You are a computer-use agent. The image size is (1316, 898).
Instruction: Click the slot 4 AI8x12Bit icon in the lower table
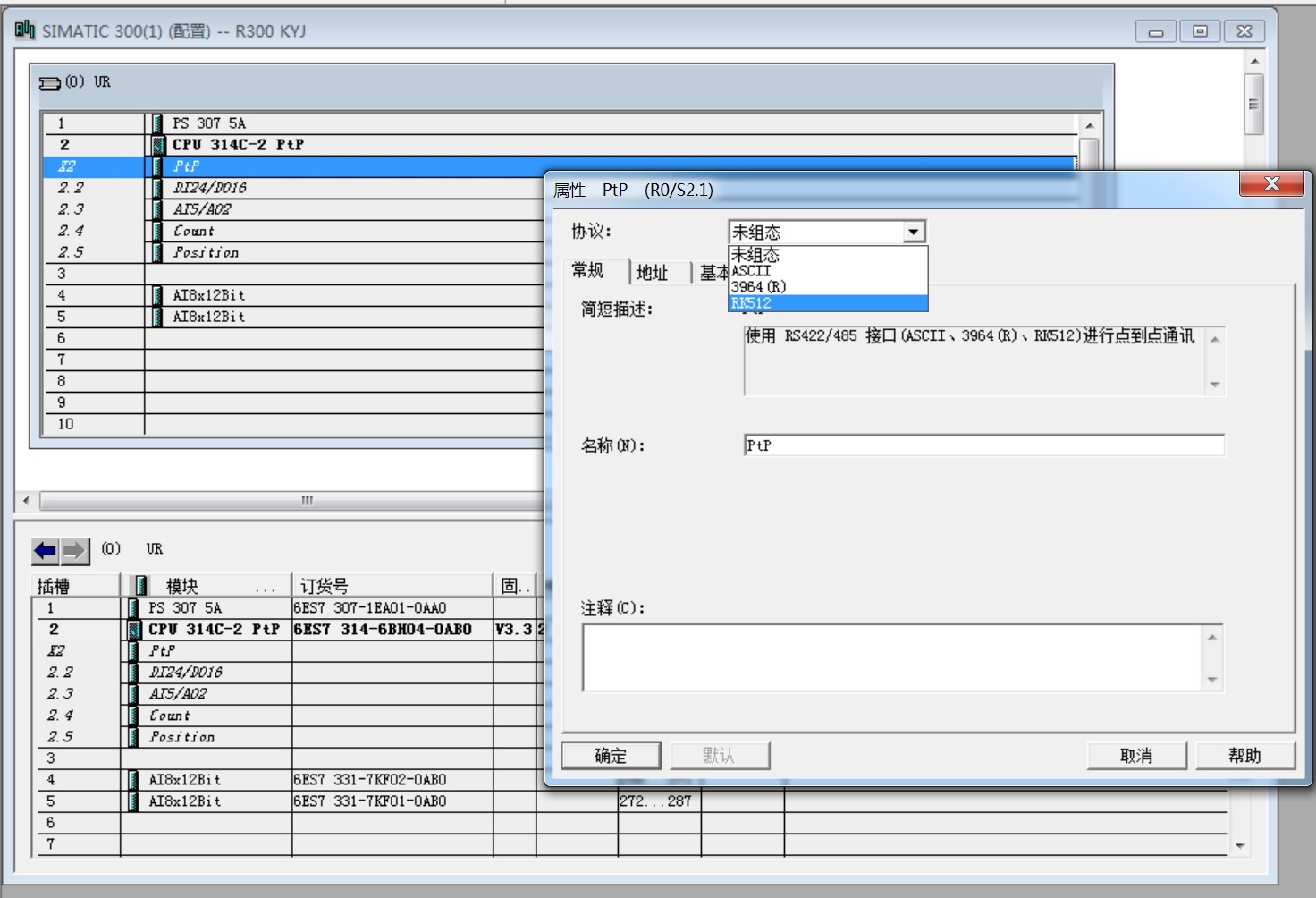click(133, 780)
